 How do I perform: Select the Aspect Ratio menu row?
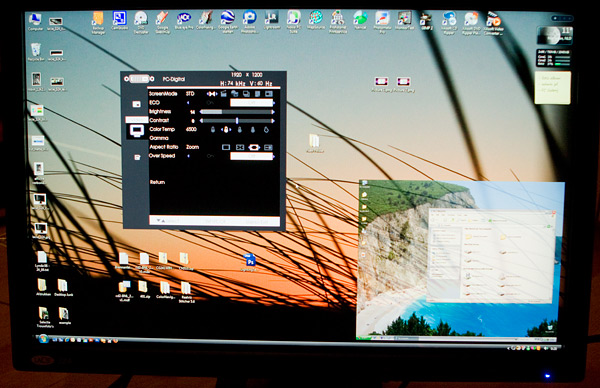tap(211, 147)
